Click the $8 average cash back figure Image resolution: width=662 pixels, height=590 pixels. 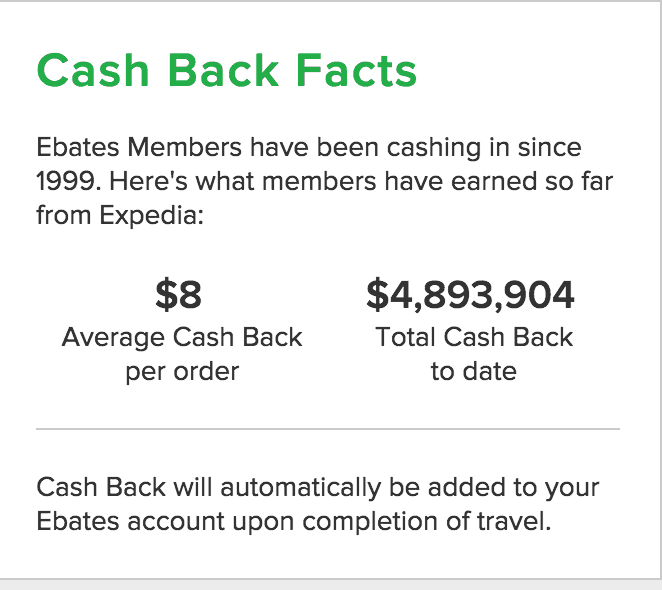click(179, 294)
